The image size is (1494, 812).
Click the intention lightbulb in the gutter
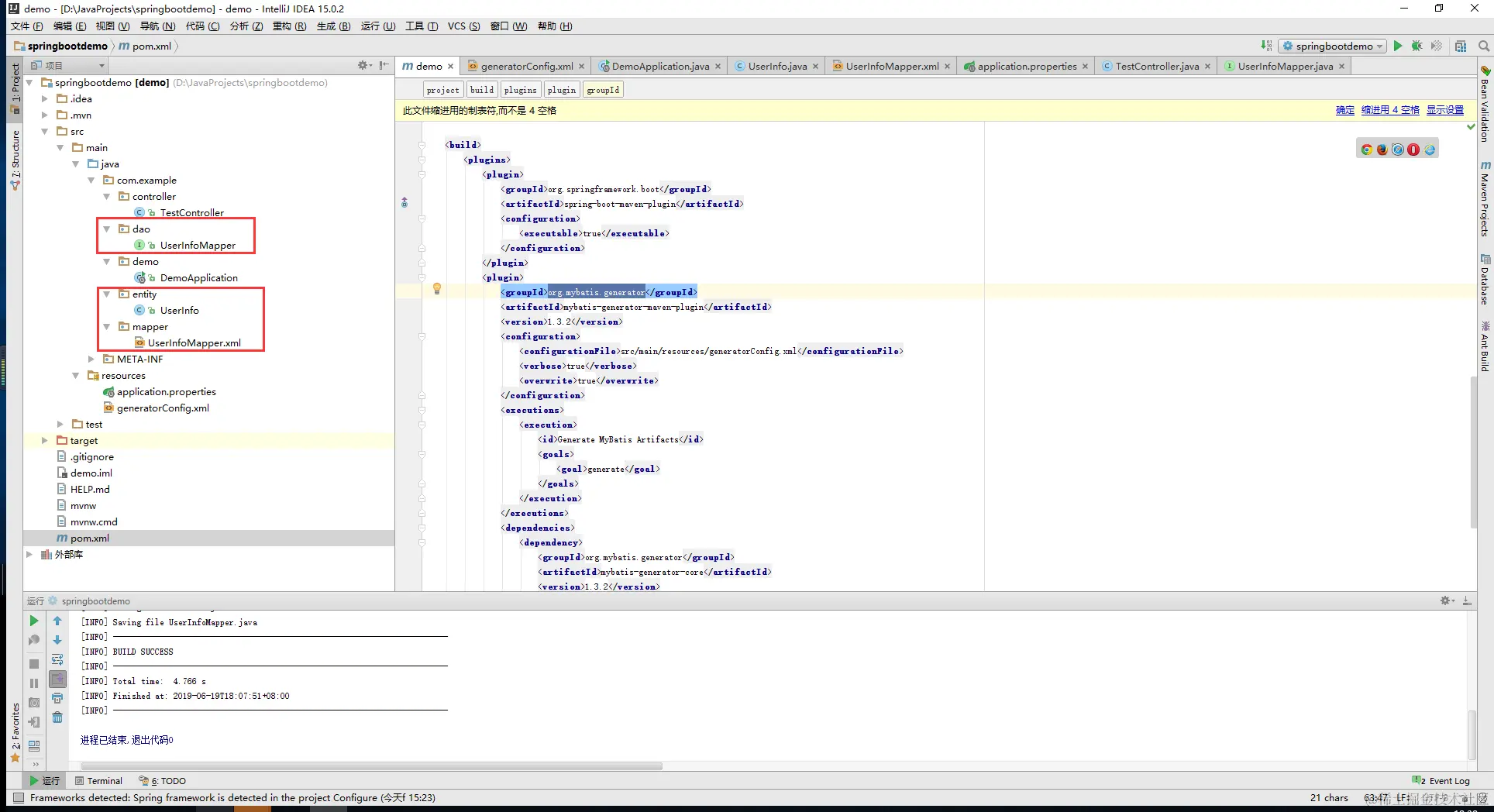tap(437, 289)
